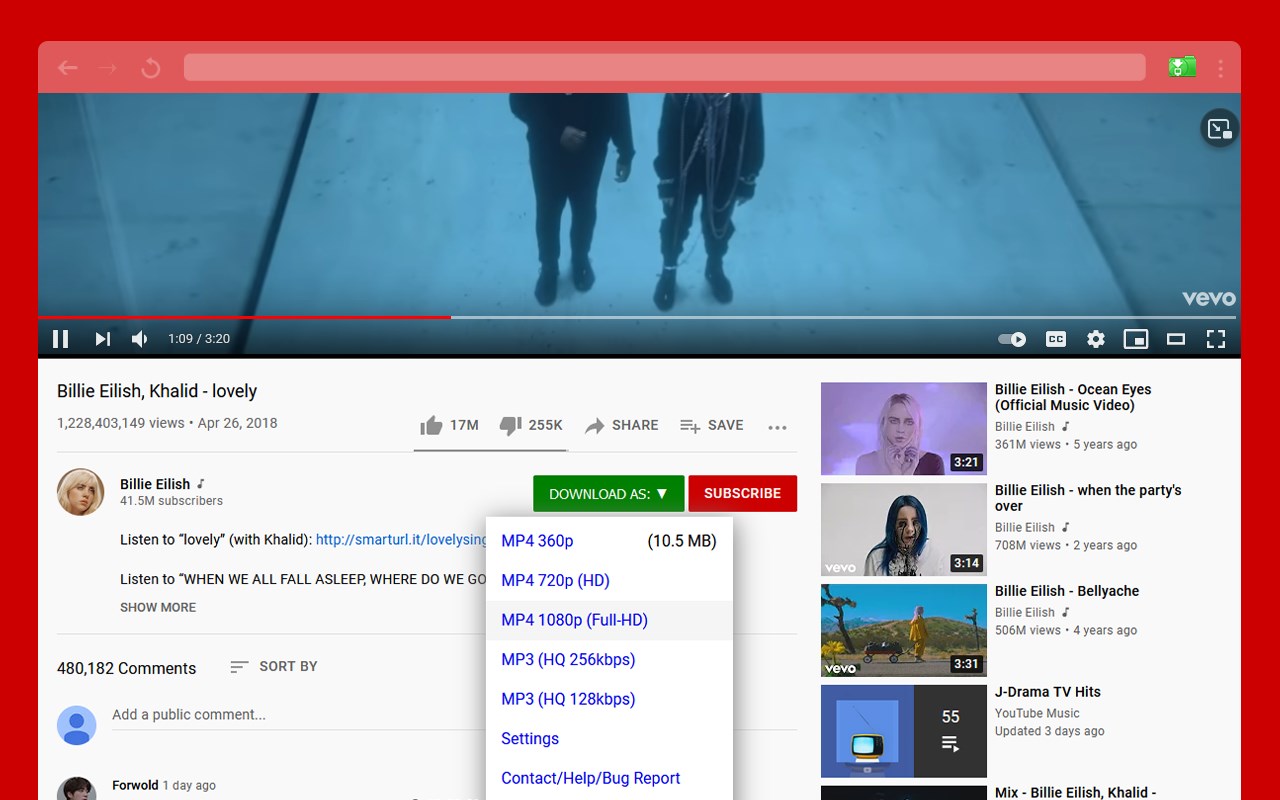Image resolution: width=1280 pixels, height=800 pixels.
Task: Click the "1,228,403,149 views" text
Action: click(x=120, y=423)
